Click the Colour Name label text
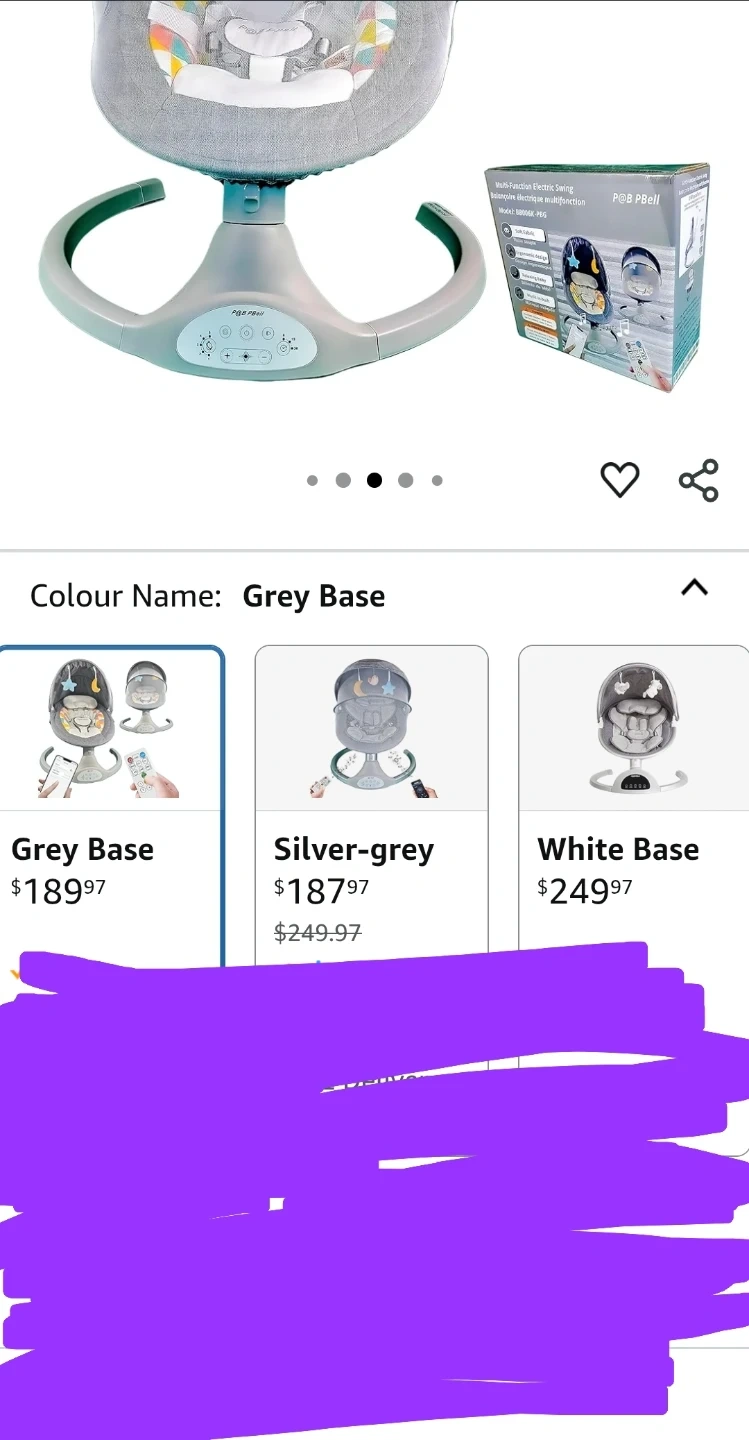Screen dimensions: 749x1440 [125, 596]
